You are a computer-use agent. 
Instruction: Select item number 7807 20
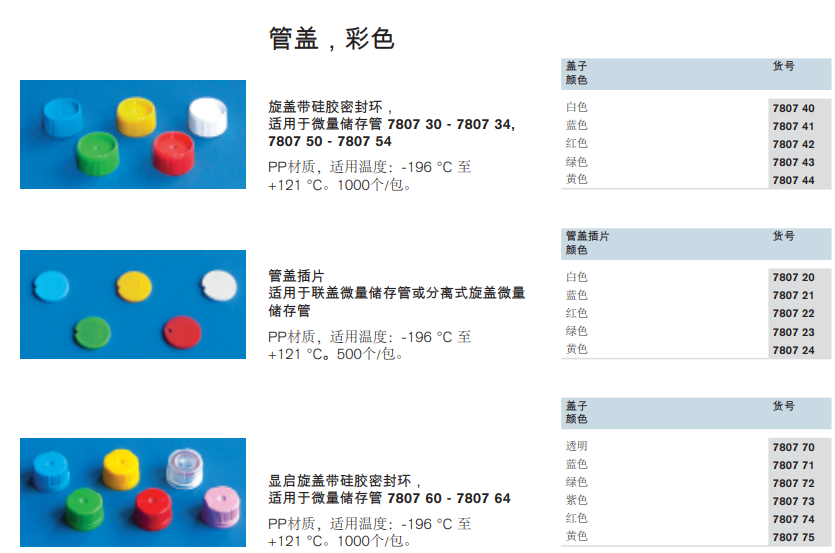(x=793, y=277)
